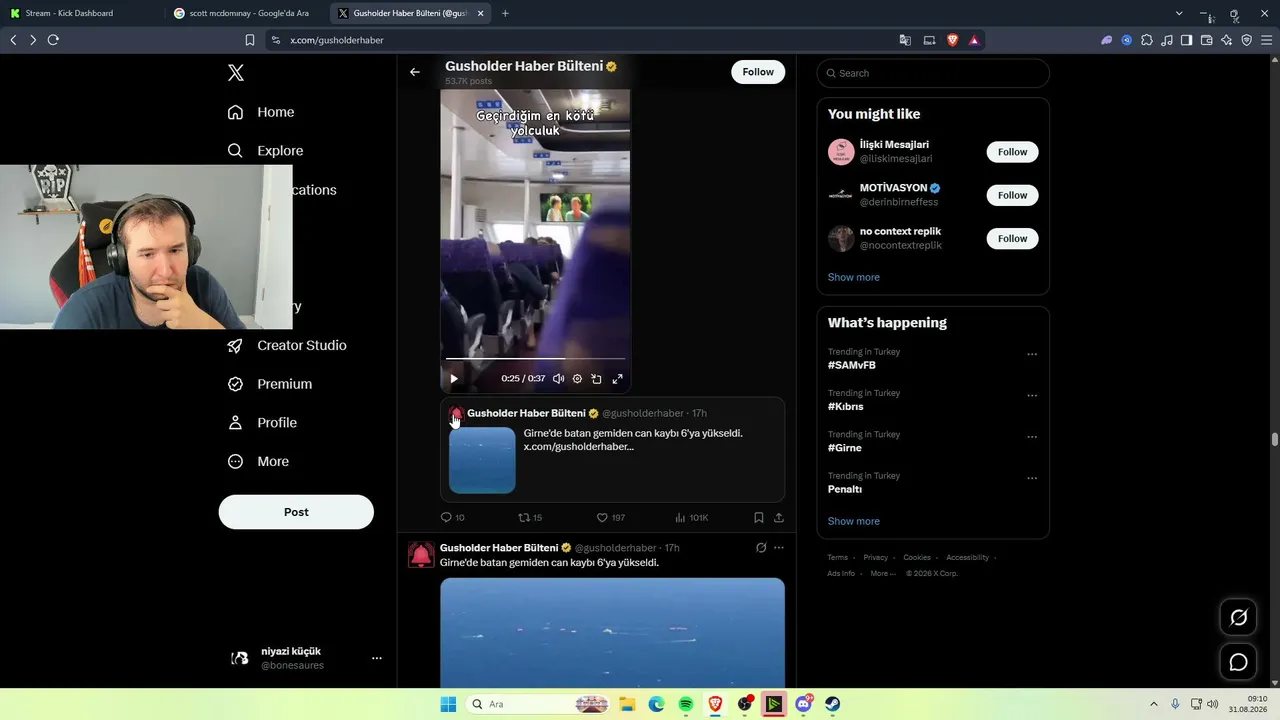Open Creator Studio in the sidebar
This screenshot has width=1280, height=720.
[x=287, y=345]
